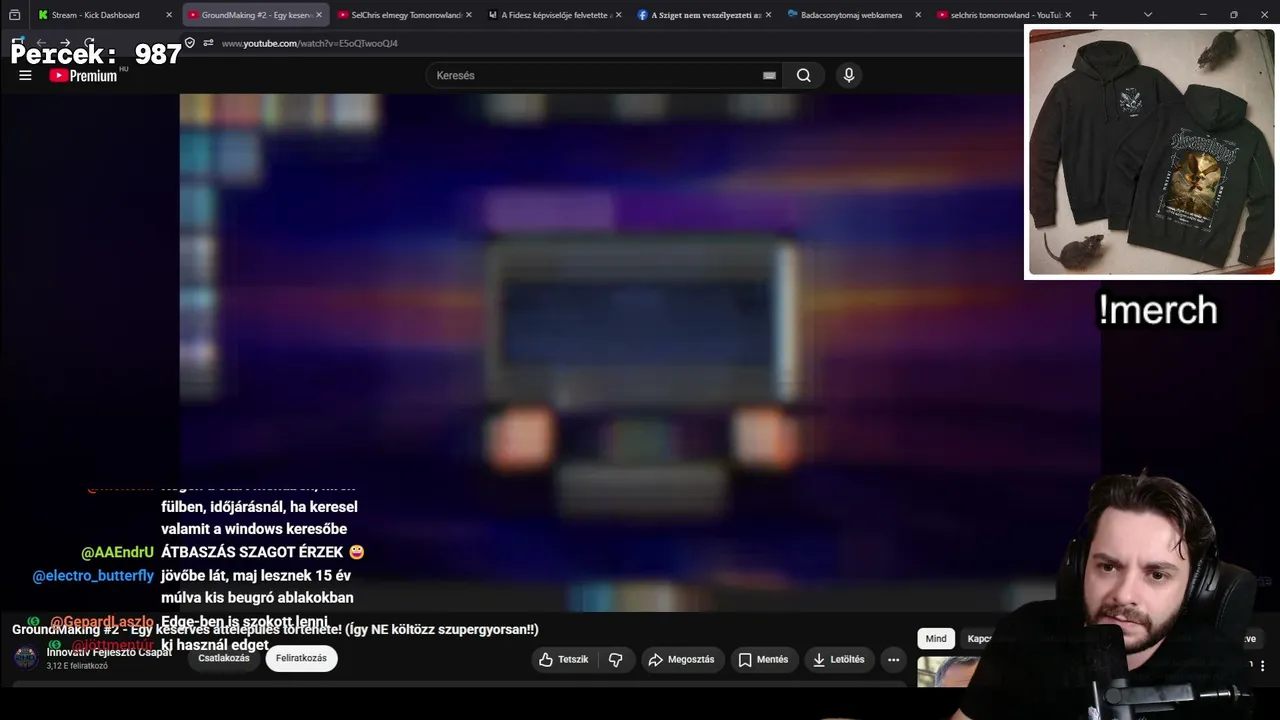Close the Badacsonytomaj webkamera tab

(918, 15)
